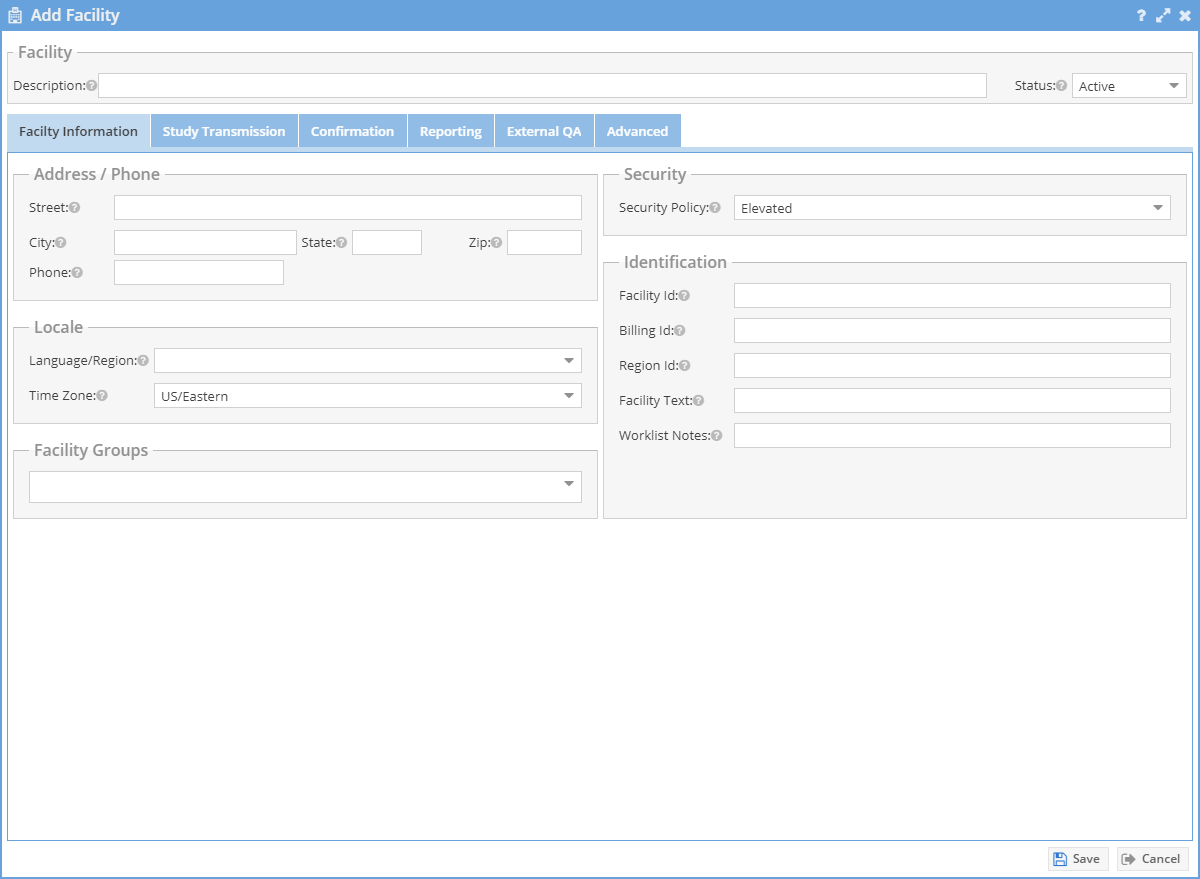Screen dimensions: 1200x879
Task: Click the help icon beside Security Policy
Action: (x=715, y=208)
